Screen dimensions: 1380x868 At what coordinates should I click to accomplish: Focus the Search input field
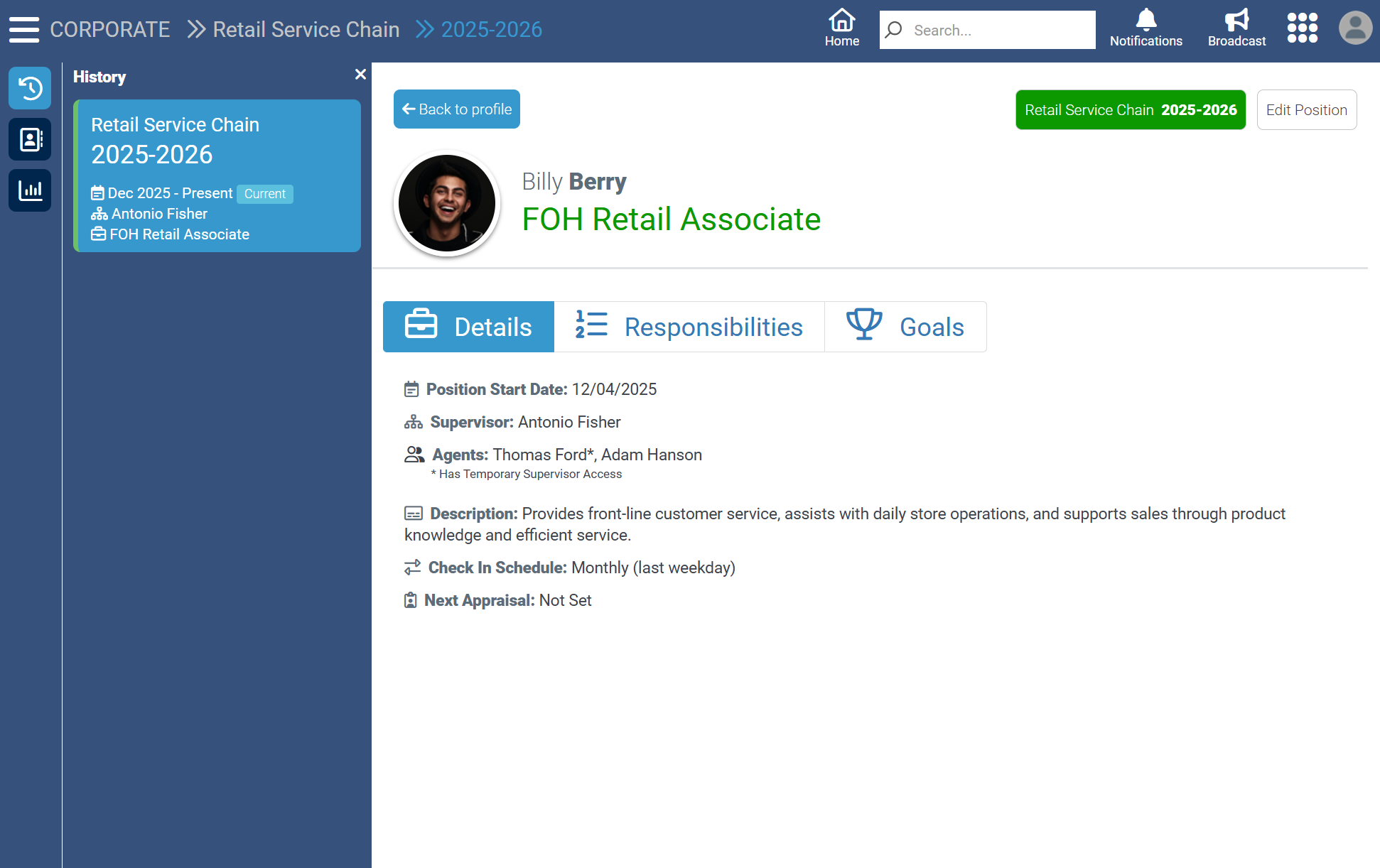(x=998, y=30)
